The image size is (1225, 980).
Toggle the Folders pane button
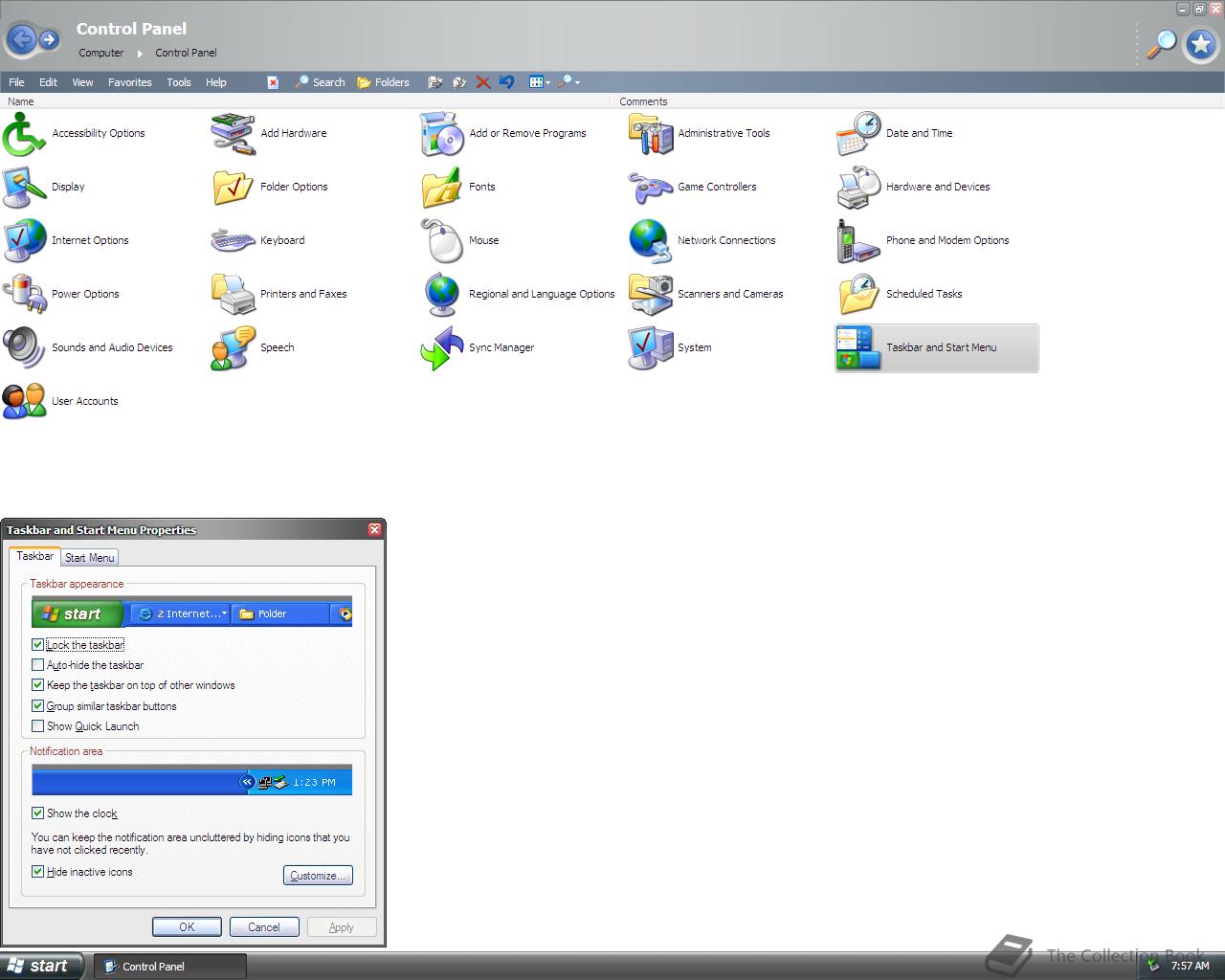383,82
